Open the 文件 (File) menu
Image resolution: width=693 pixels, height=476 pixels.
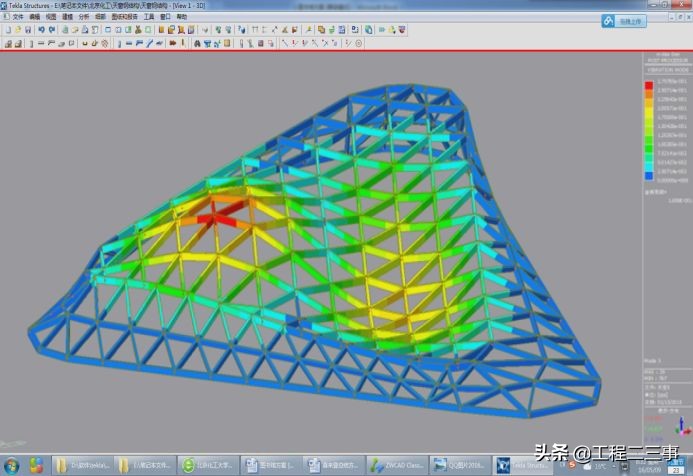pyautogui.click(x=17, y=17)
